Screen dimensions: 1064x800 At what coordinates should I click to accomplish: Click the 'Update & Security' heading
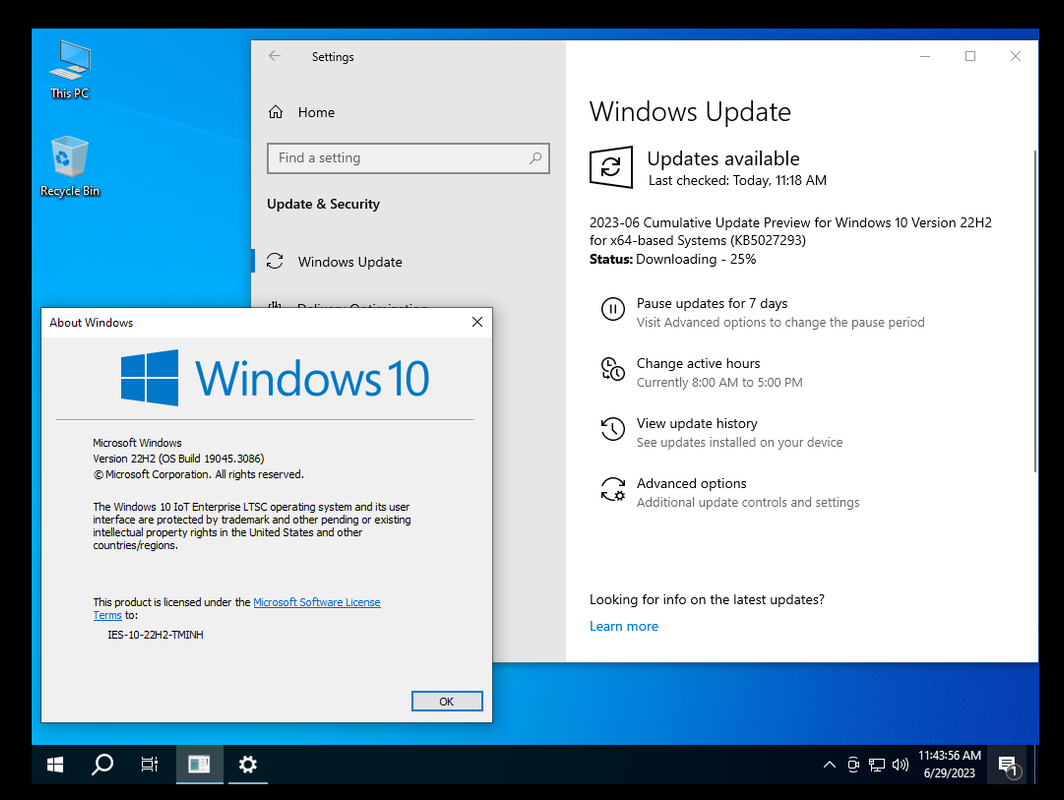[x=323, y=204]
